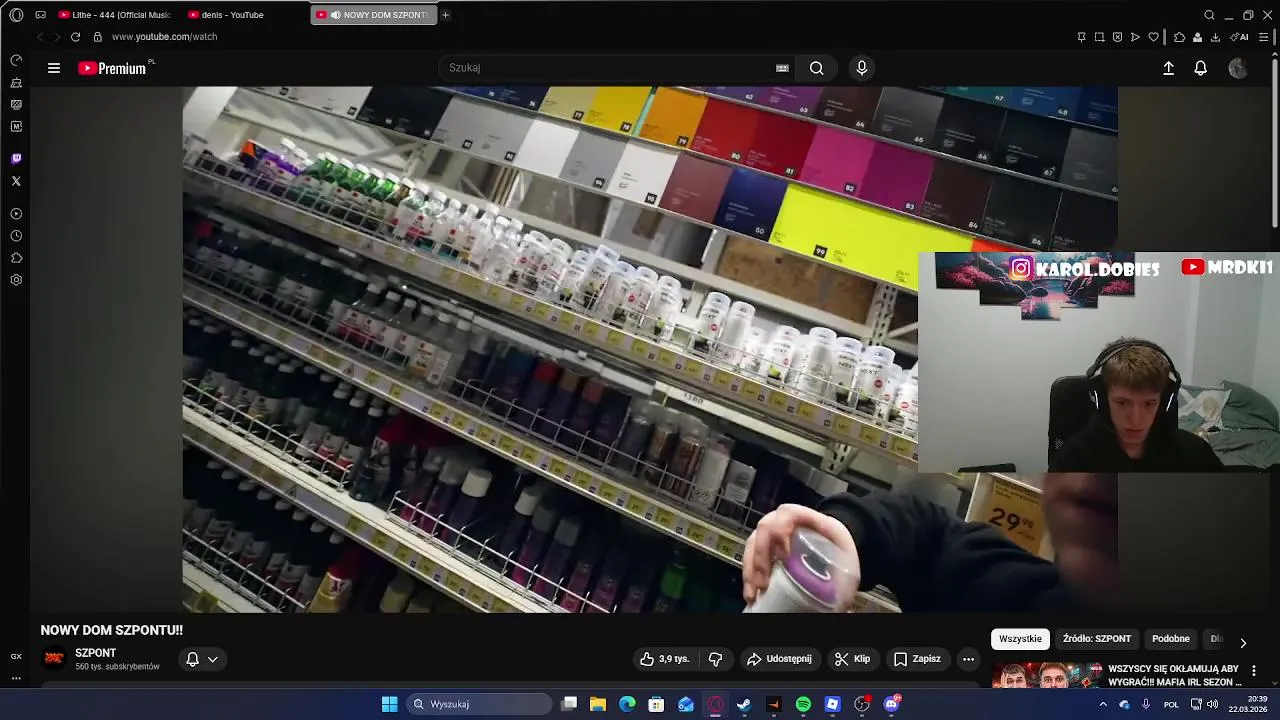Open Spotify from the taskbar
This screenshot has height=720, width=1280.
pyautogui.click(x=803, y=704)
